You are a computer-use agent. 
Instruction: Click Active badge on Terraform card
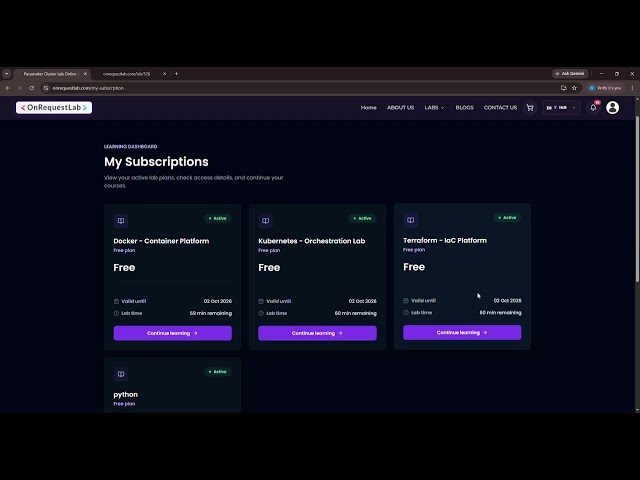click(507, 218)
